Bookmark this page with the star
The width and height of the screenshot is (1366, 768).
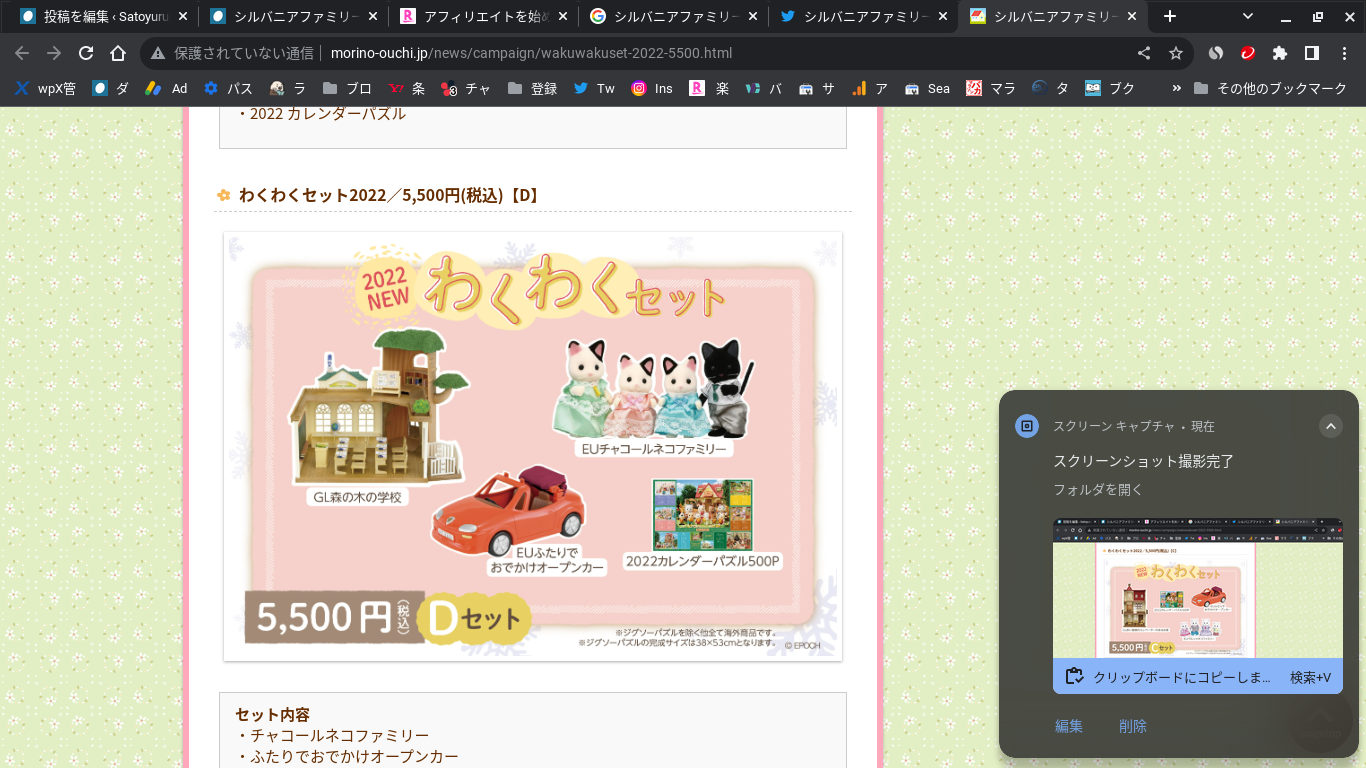click(1176, 53)
